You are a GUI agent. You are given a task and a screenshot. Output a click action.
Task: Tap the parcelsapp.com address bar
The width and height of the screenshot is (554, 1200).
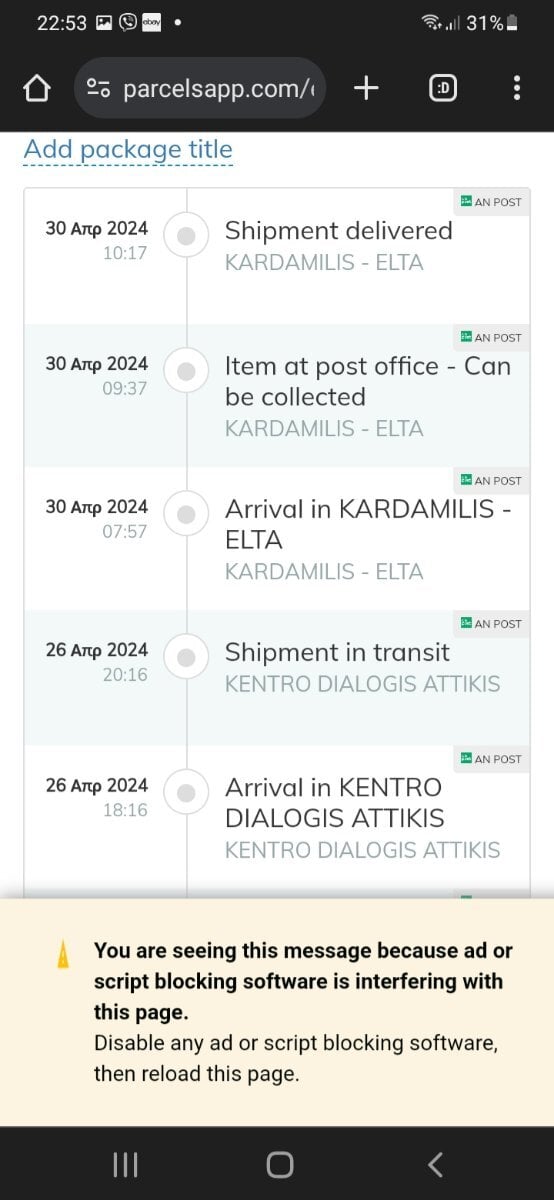pyautogui.click(x=200, y=89)
